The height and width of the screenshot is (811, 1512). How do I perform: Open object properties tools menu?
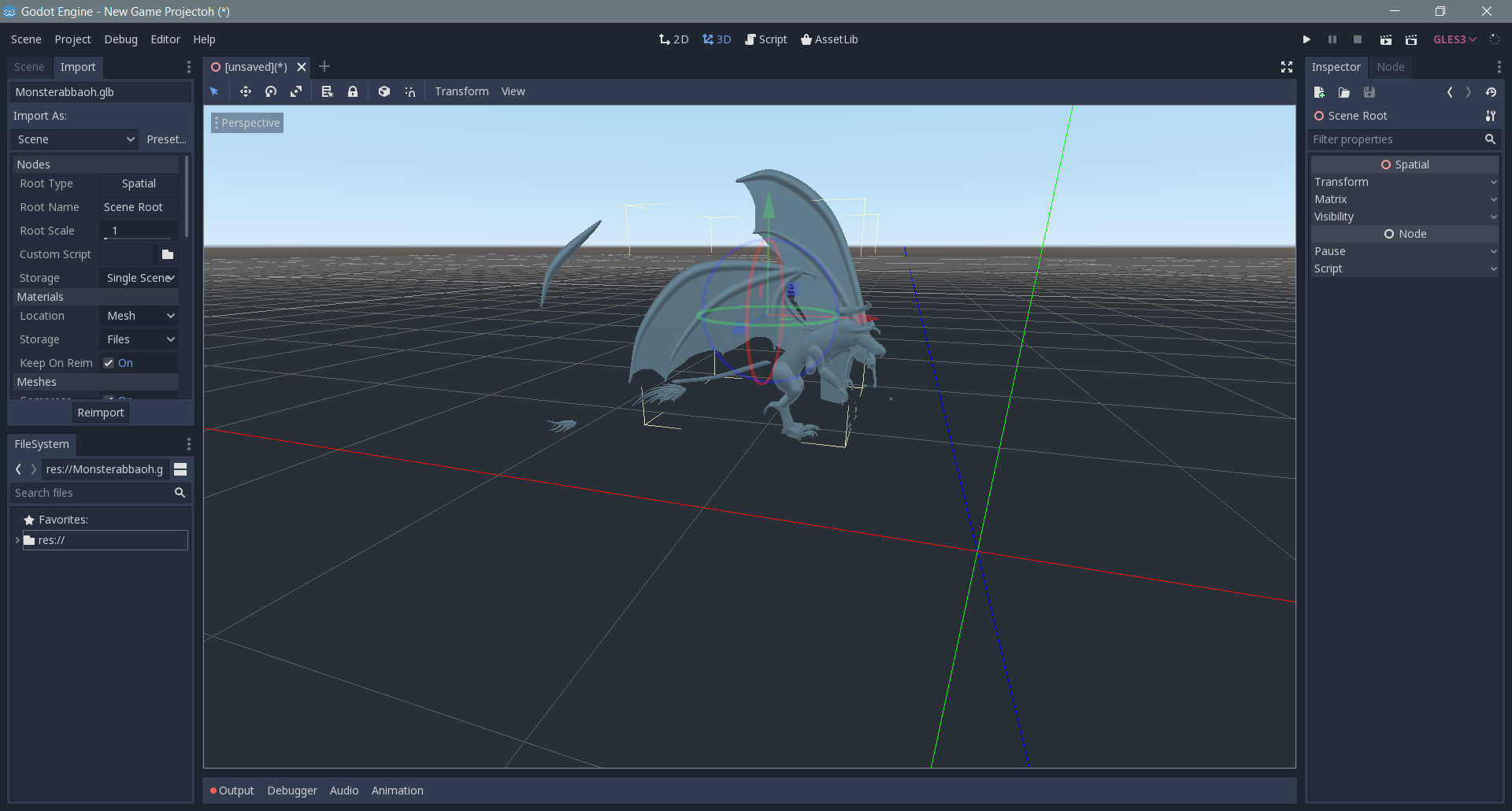(x=1491, y=116)
